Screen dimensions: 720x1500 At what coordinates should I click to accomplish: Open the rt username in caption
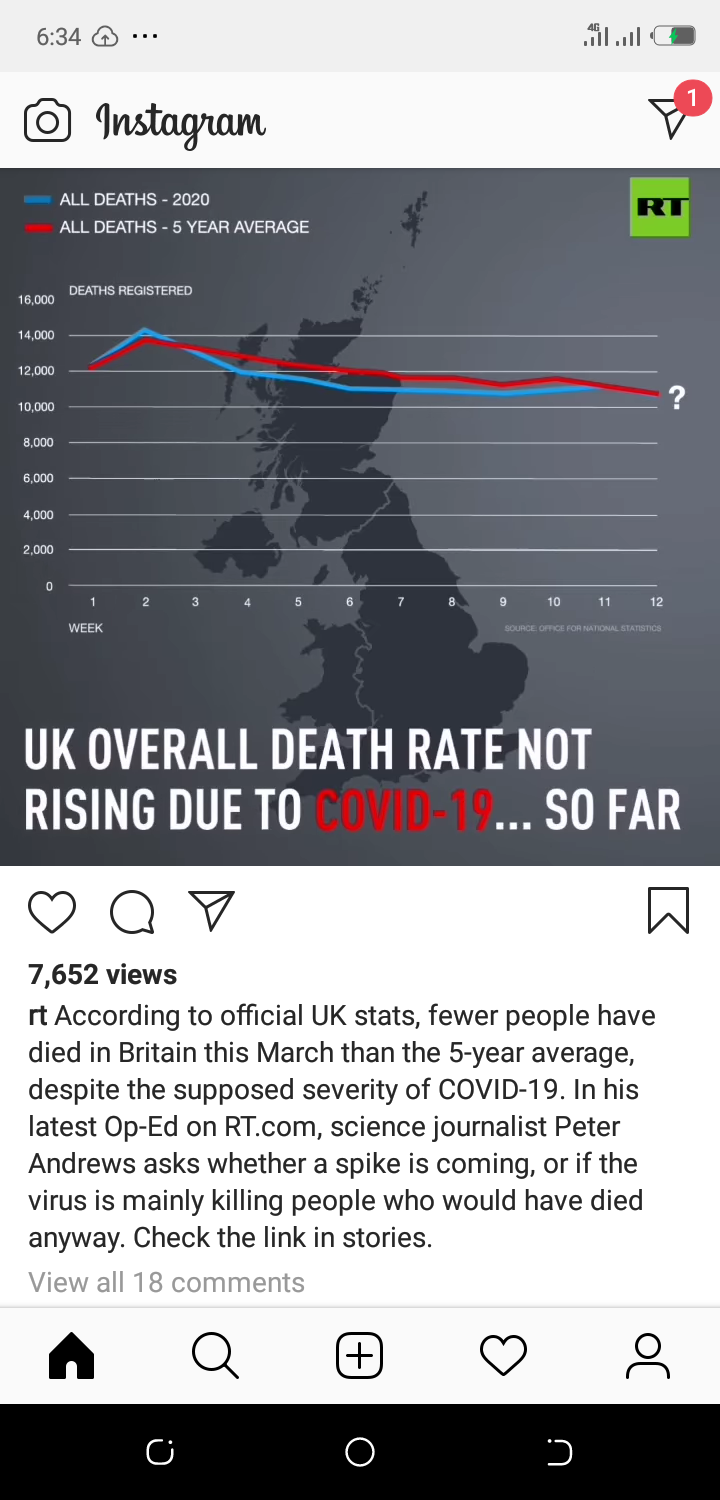38,1016
